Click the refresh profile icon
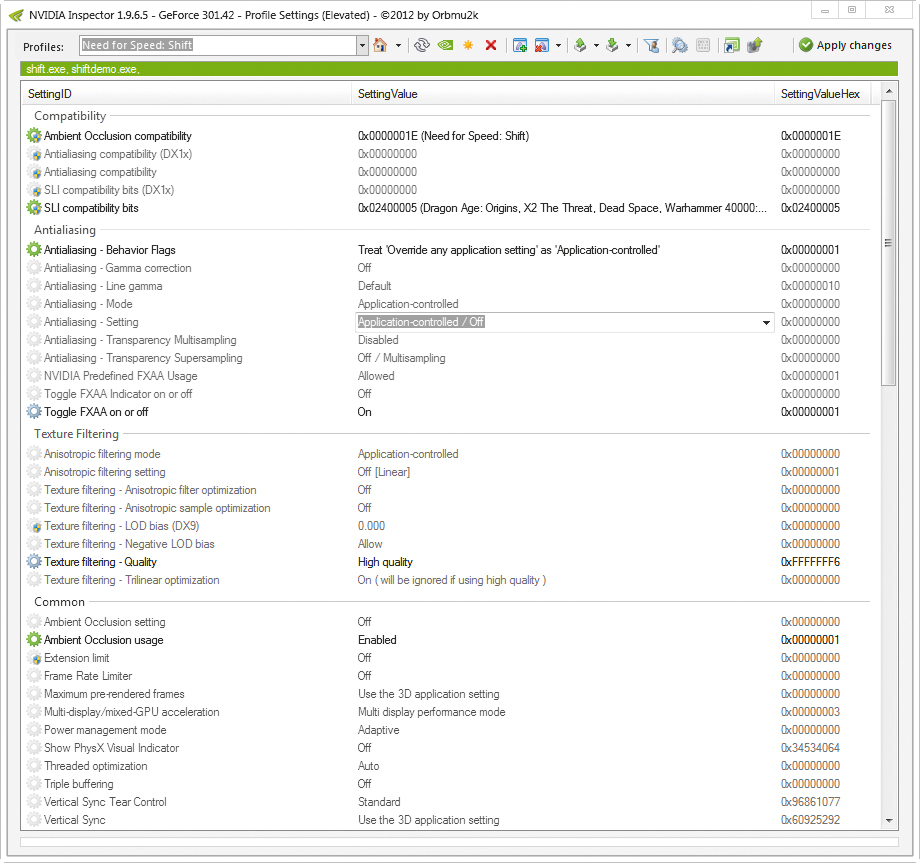 421,45
